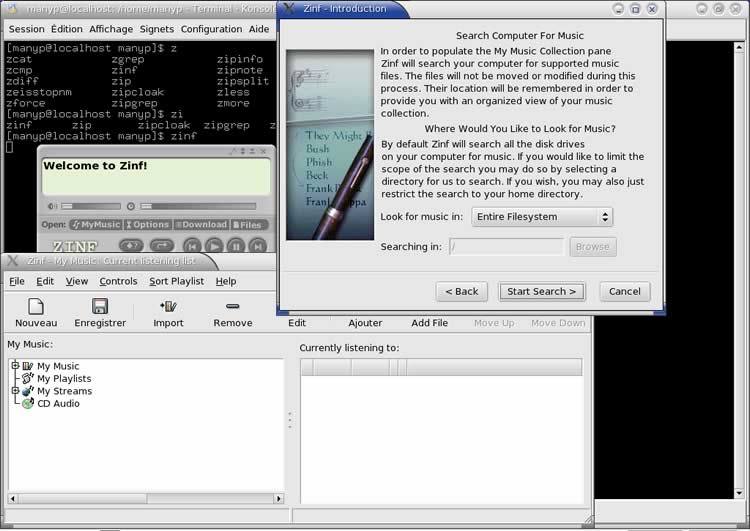Image resolution: width=750 pixels, height=531 pixels.
Task: Toggle shuffle button in Zinf player
Action: [x=131, y=246]
